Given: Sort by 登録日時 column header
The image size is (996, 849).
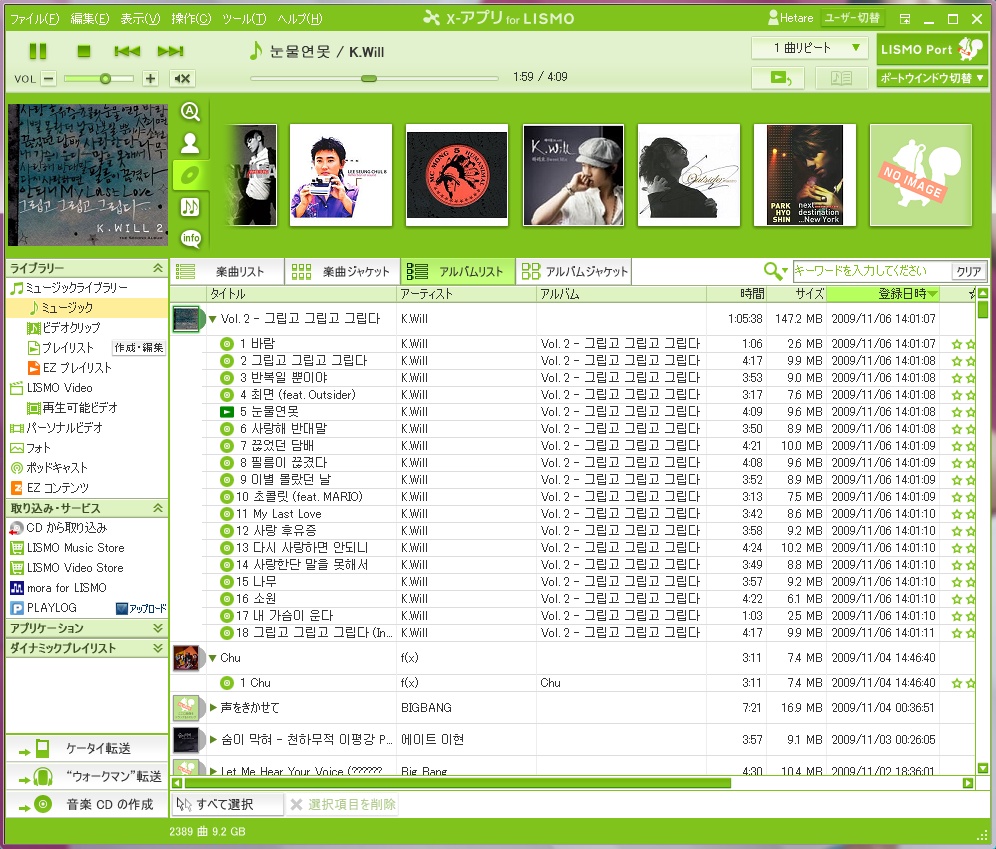Looking at the screenshot, I should (x=883, y=294).
